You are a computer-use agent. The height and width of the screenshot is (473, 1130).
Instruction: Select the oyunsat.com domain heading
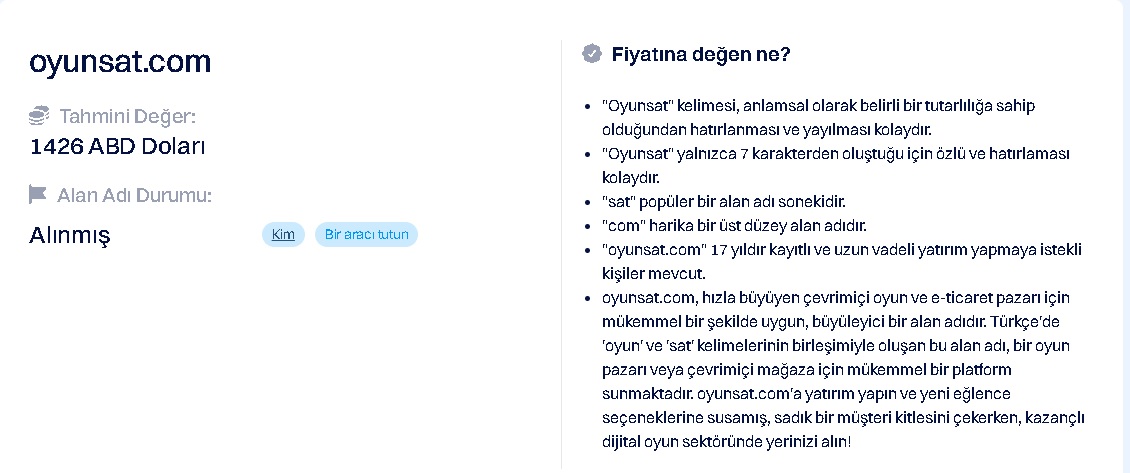point(120,62)
